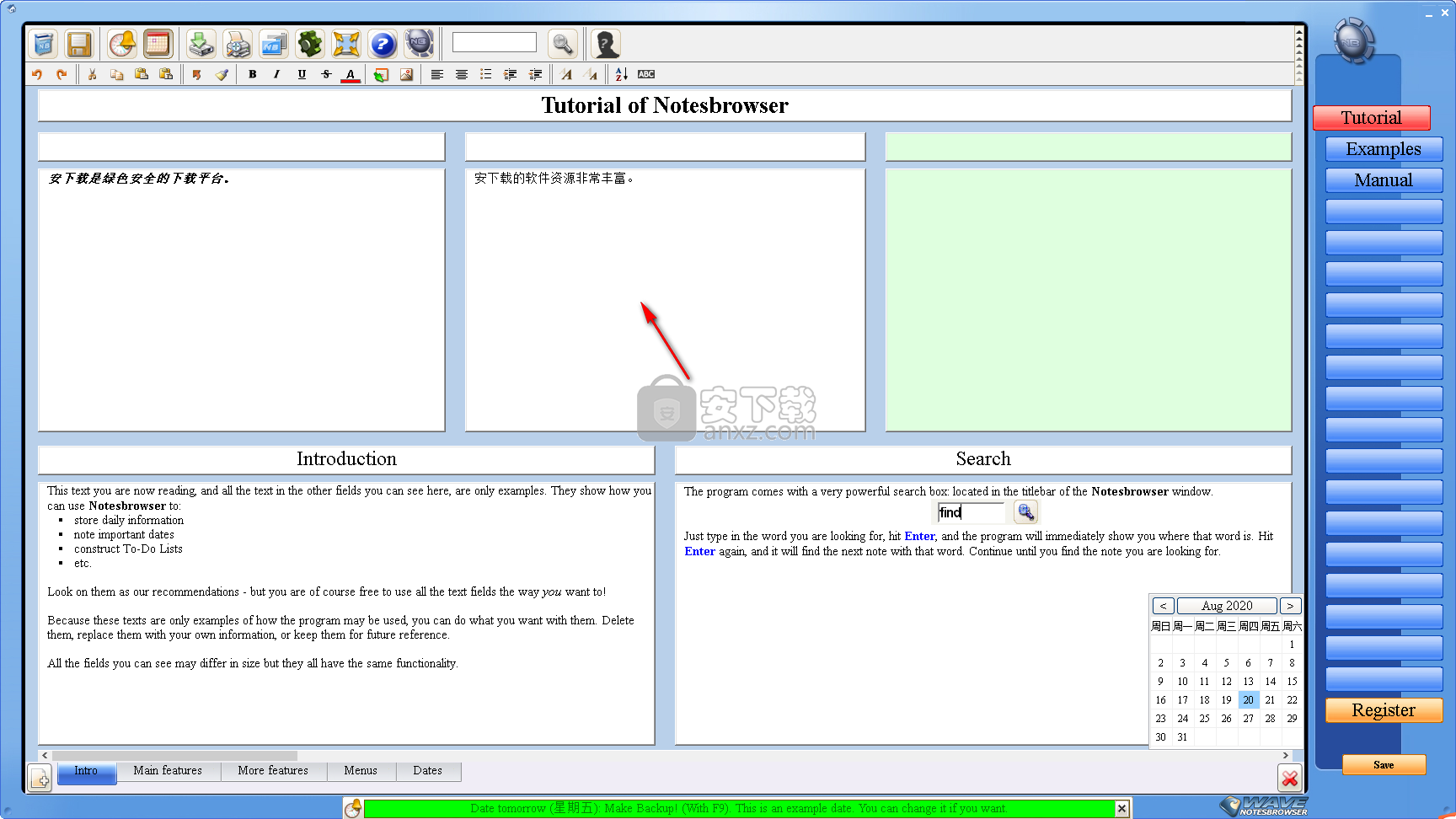Undo the last edit
The width and height of the screenshot is (1456, 819).
coord(37,74)
